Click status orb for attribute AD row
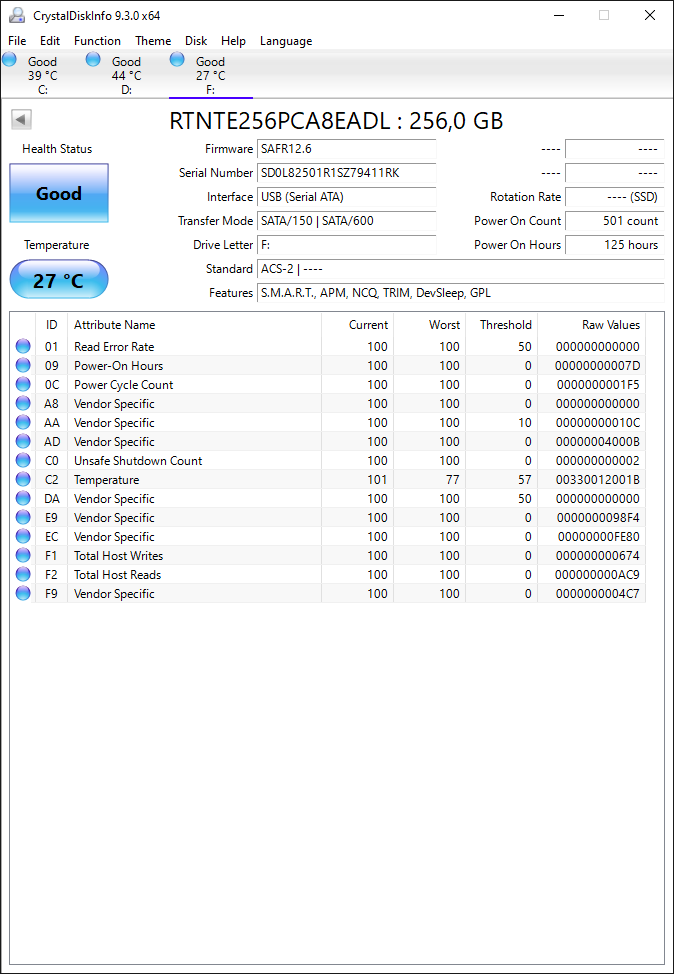The height and width of the screenshot is (974, 674). (23, 442)
